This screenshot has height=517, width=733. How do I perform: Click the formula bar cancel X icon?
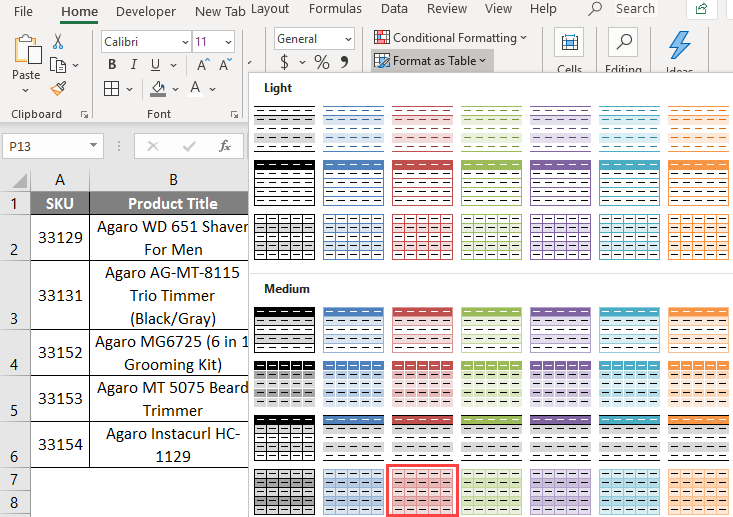click(153, 146)
